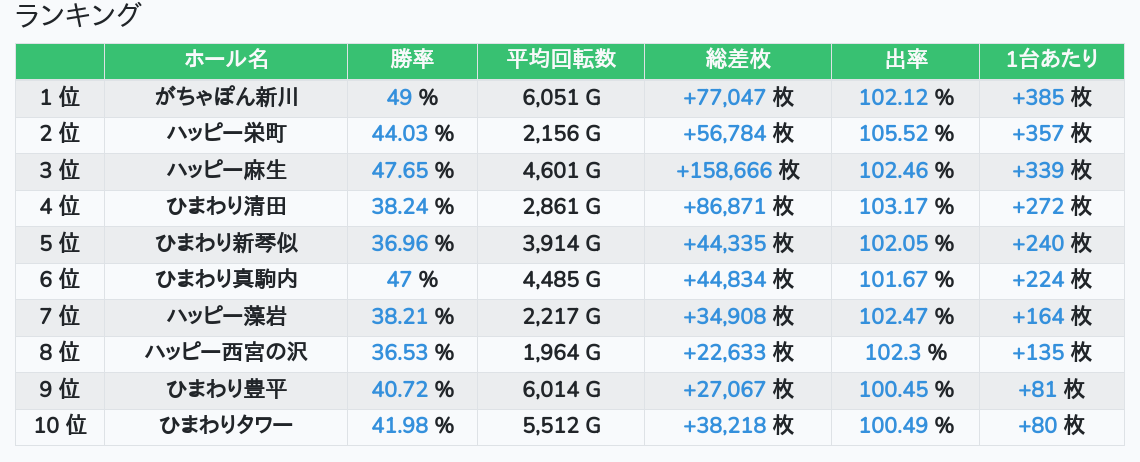The height and width of the screenshot is (462, 1140).
Task: Click the 平均回転数 column header
Action: (561, 60)
